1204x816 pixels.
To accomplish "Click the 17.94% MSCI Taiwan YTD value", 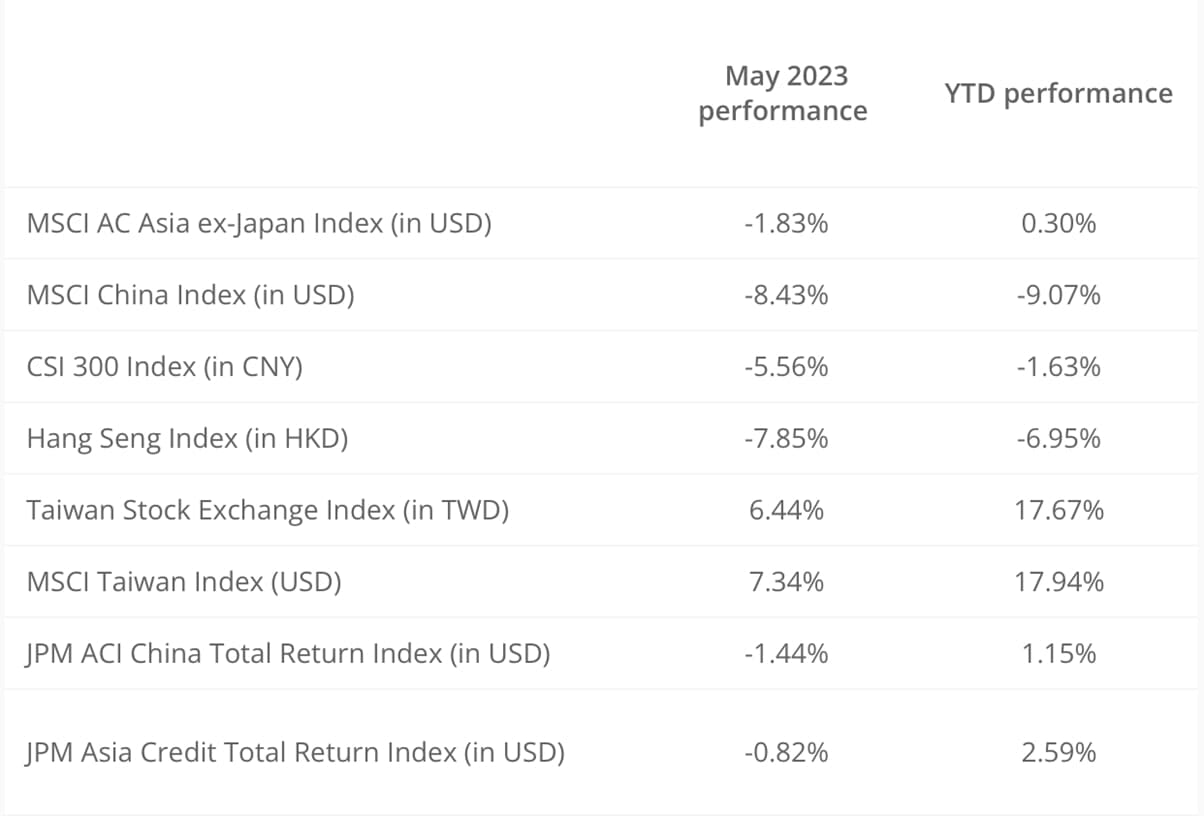I will pos(1058,582).
